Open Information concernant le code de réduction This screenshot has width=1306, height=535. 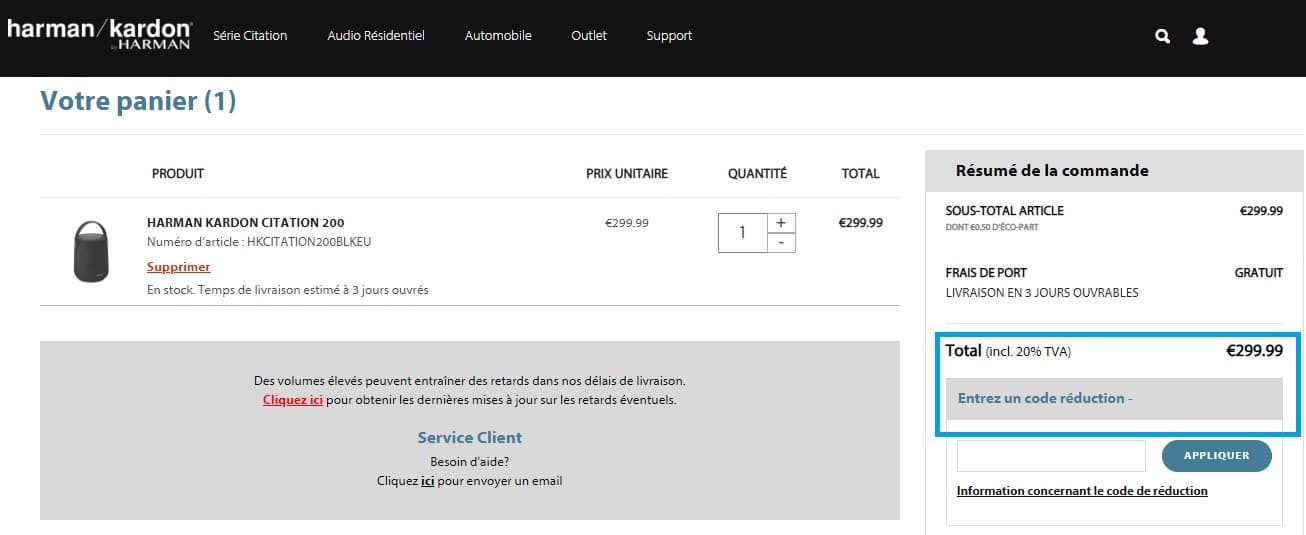(1082, 491)
